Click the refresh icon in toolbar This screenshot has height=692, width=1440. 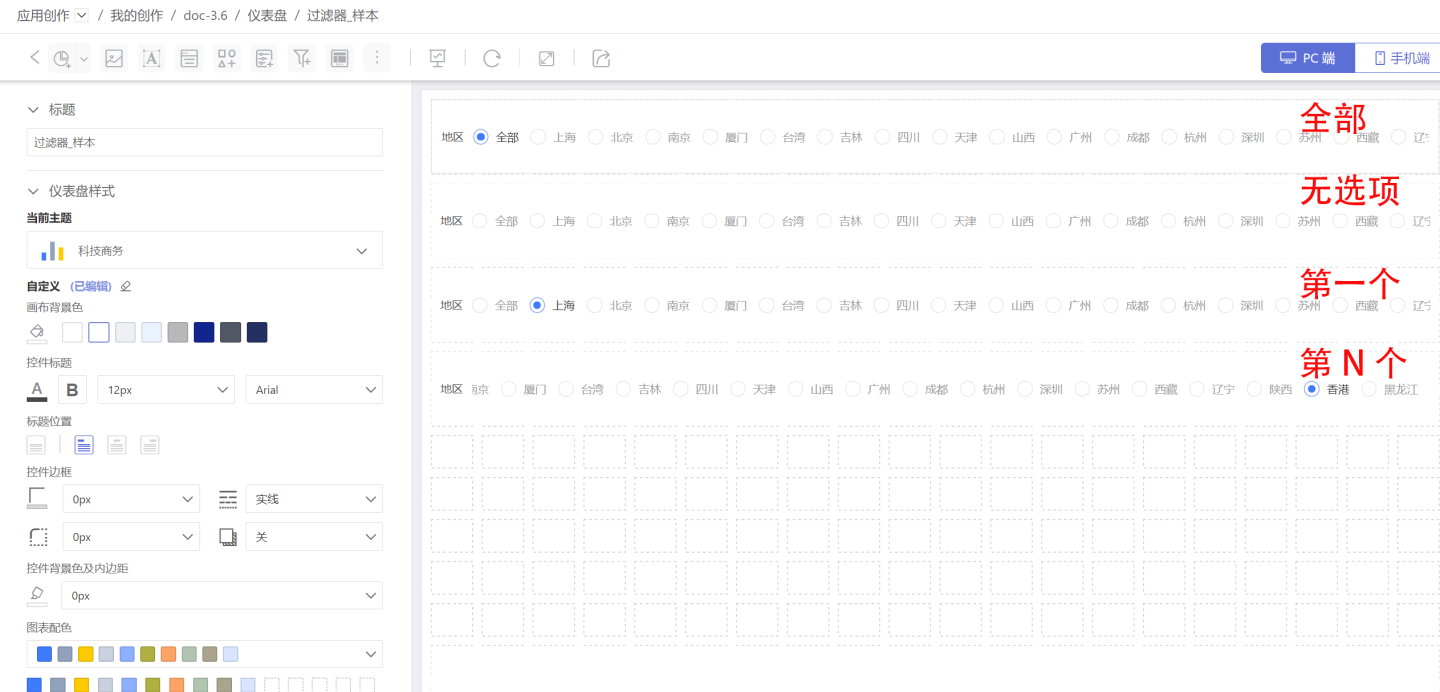[x=491, y=58]
